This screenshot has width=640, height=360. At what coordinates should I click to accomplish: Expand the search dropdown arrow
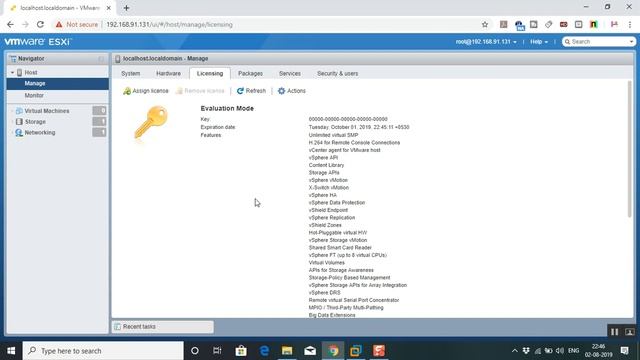click(x=631, y=42)
